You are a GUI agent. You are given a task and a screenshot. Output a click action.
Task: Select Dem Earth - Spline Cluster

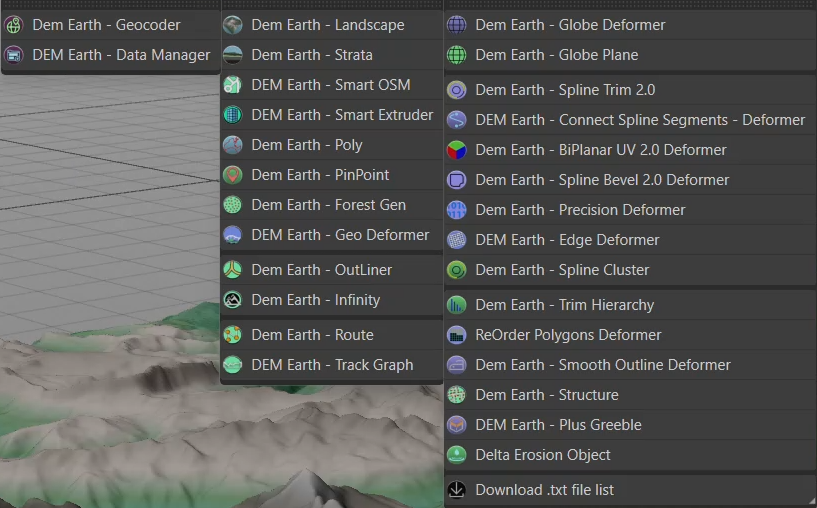coord(630,270)
